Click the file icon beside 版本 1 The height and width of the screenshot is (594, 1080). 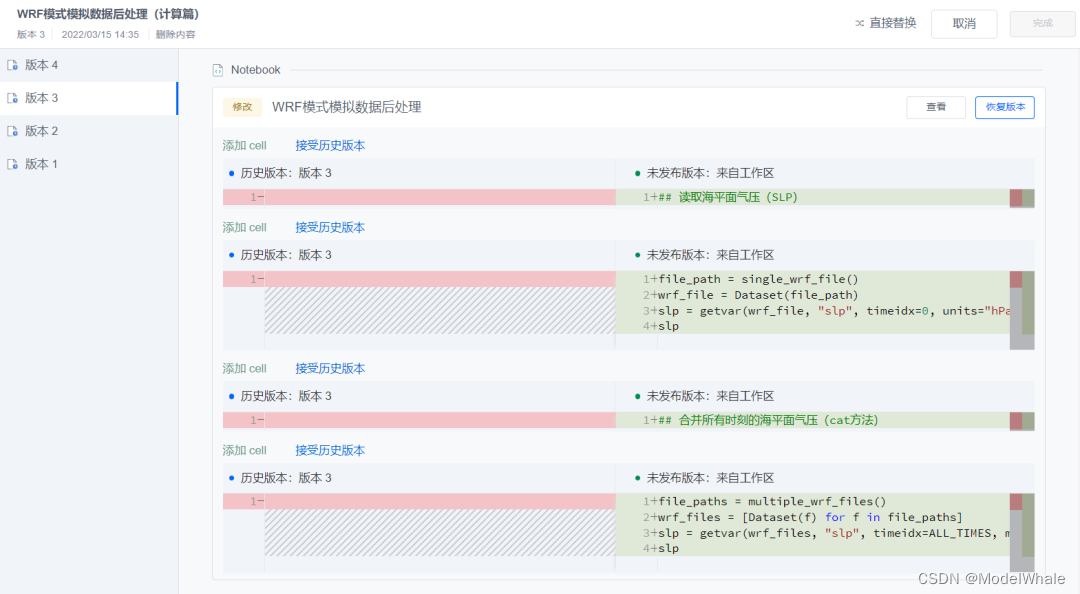pos(12,164)
